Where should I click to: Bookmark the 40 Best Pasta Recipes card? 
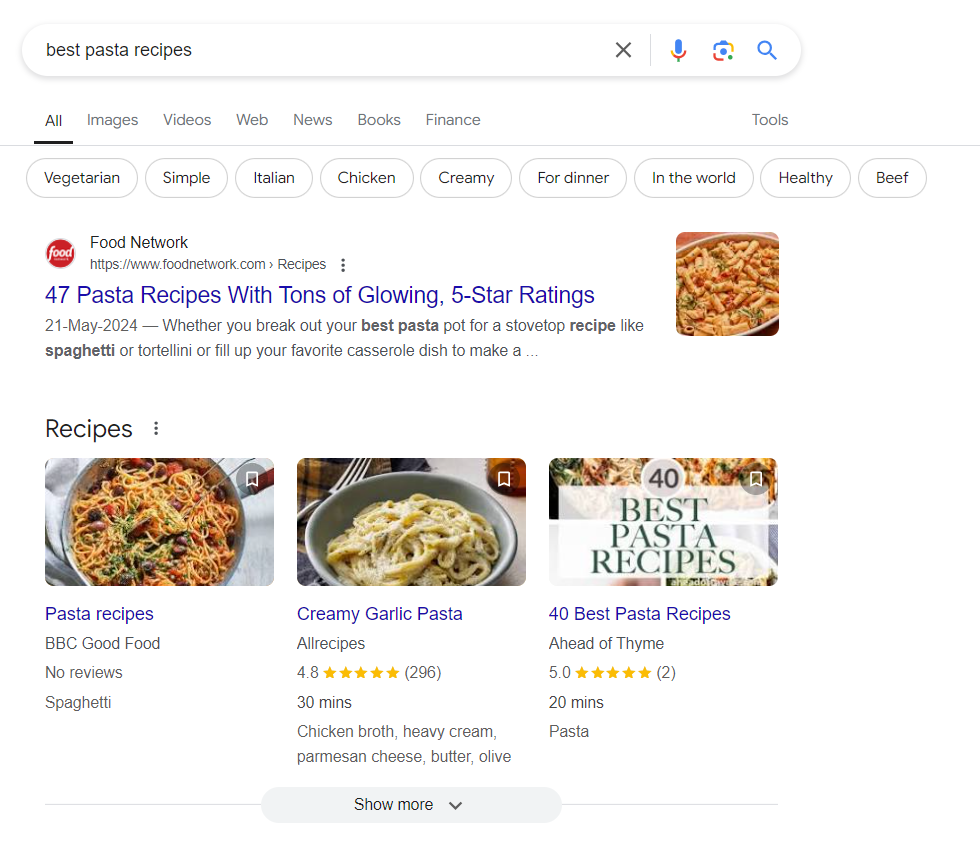pos(756,479)
